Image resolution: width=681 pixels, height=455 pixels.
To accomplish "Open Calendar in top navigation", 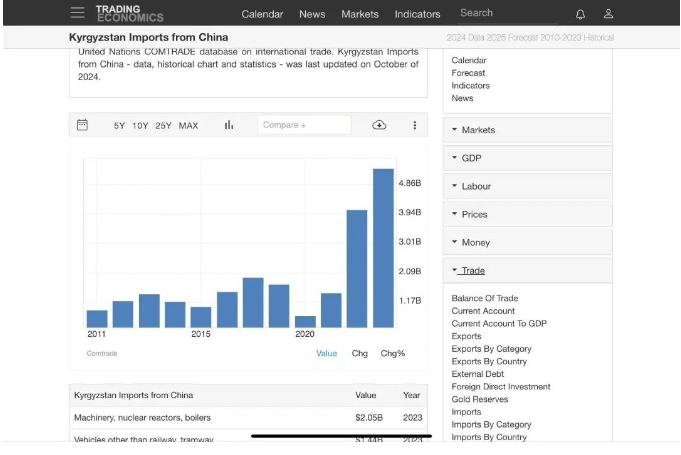I will coord(262,14).
